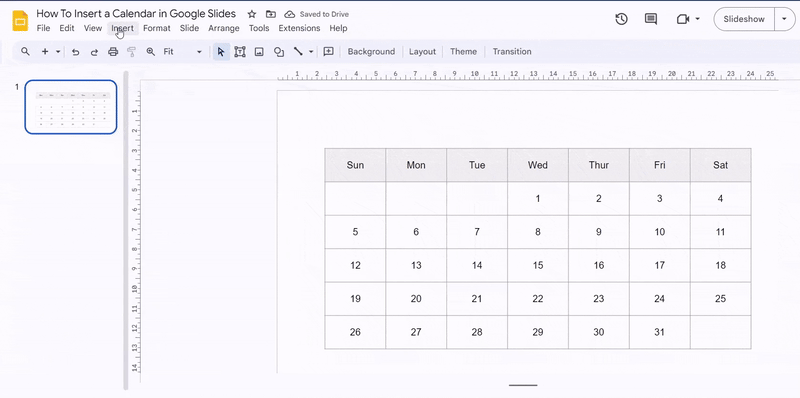Open the View menu

(x=93, y=28)
